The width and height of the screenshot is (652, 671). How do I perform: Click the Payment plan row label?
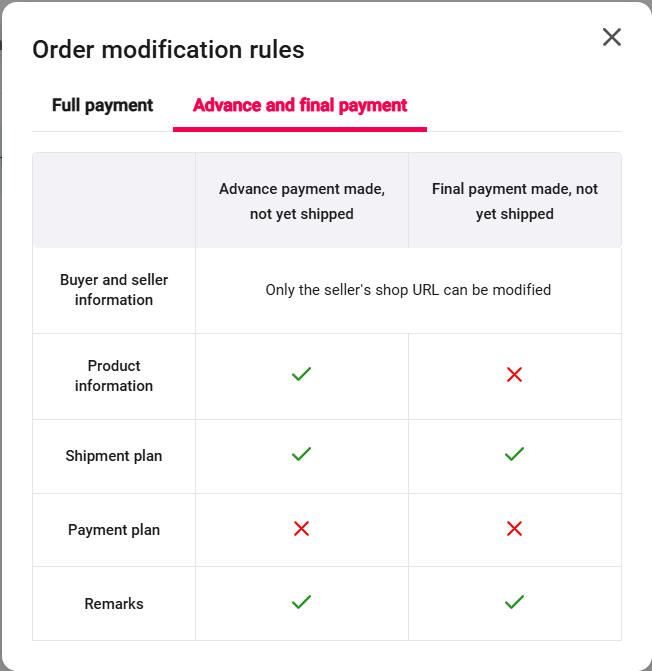click(x=114, y=530)
